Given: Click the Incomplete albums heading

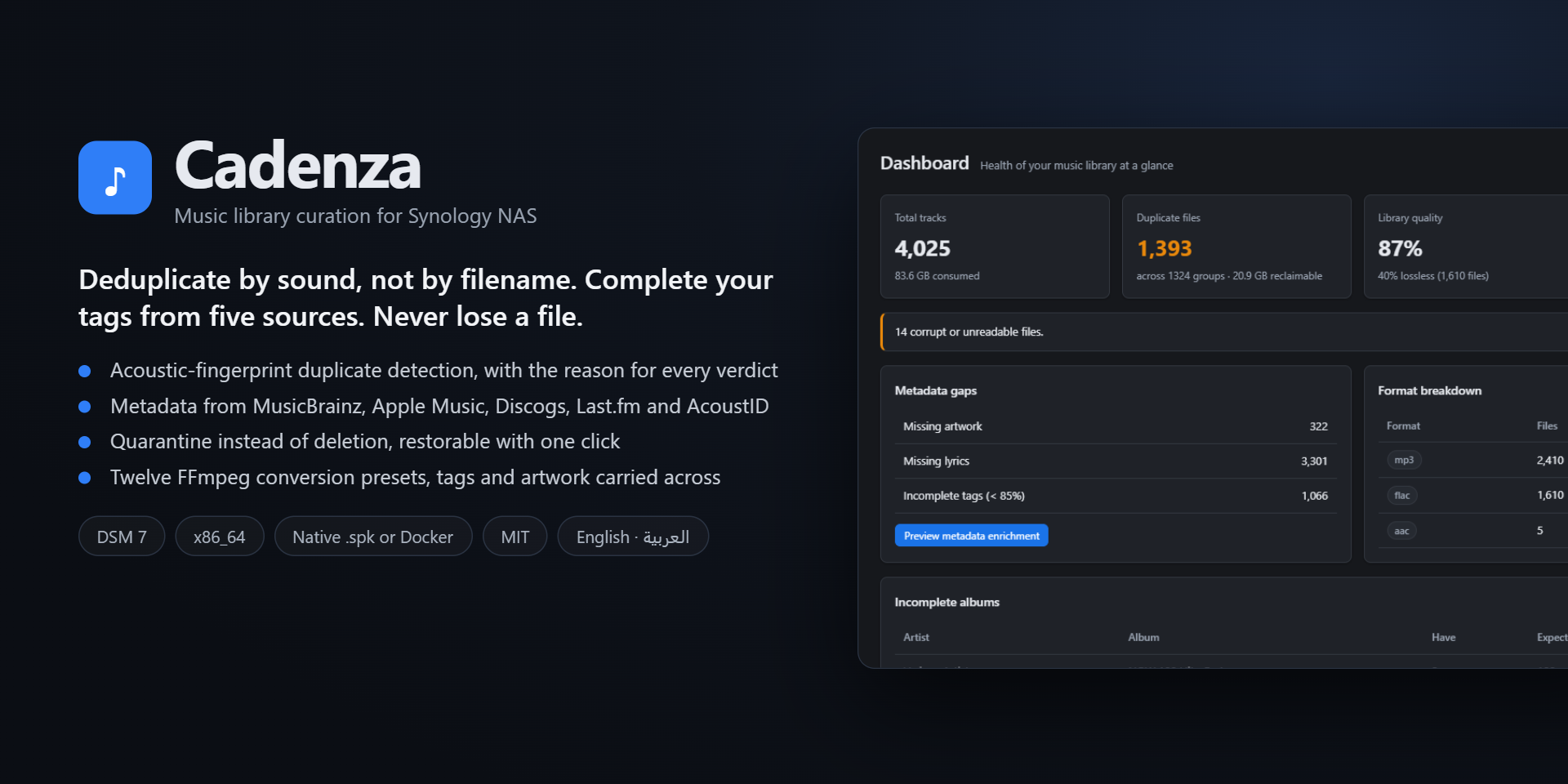Looking at the screenshot, I should [947, 602].
